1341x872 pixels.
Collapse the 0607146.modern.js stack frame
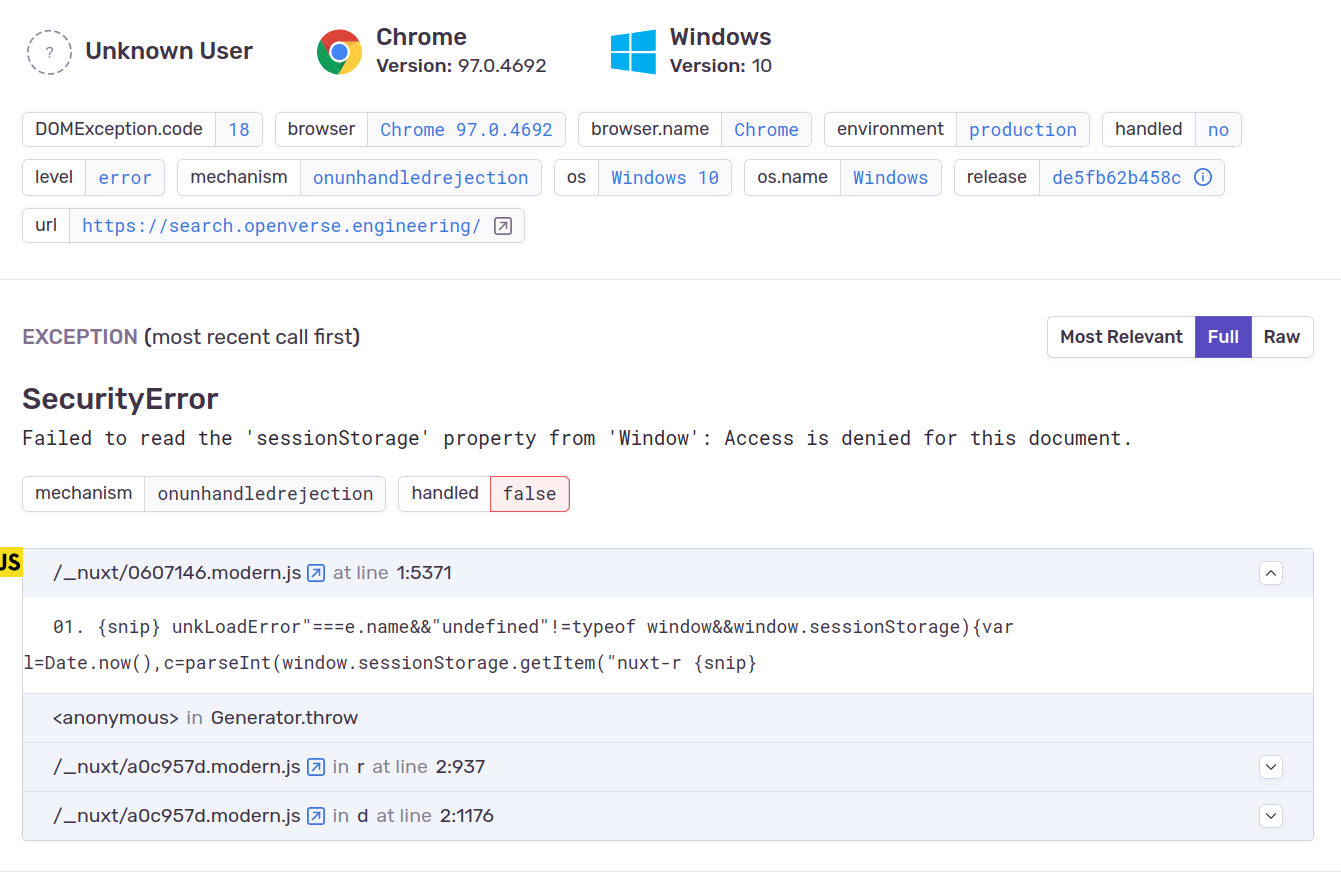(1270, 573)
